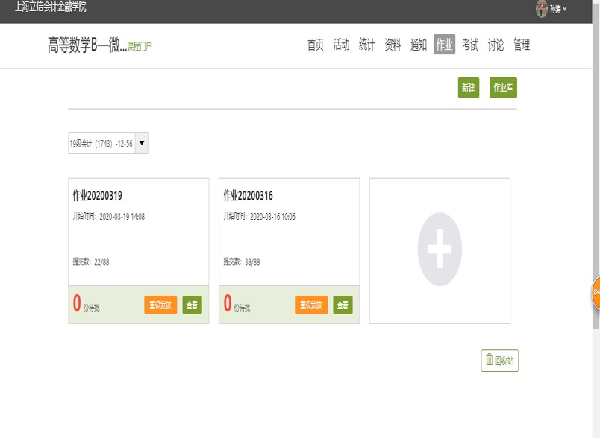600x438 pixels.
Task: Open the 讨论 (Discussion) tab
Action: (495, 45)
